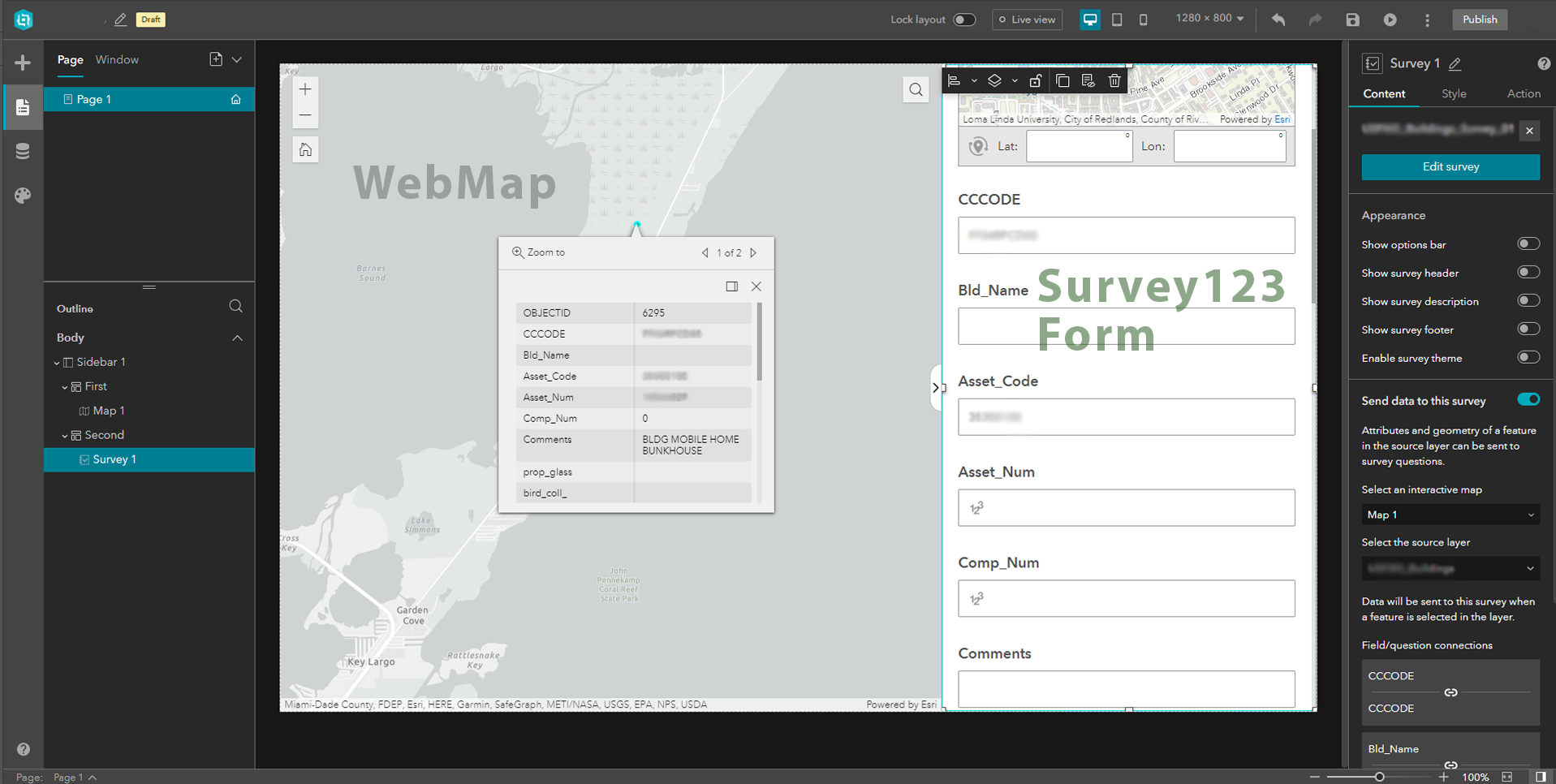1556x784 pixels.
Task: Click the Experience Builder home logo
Action: pyautogui.click(x=24, y=19)
